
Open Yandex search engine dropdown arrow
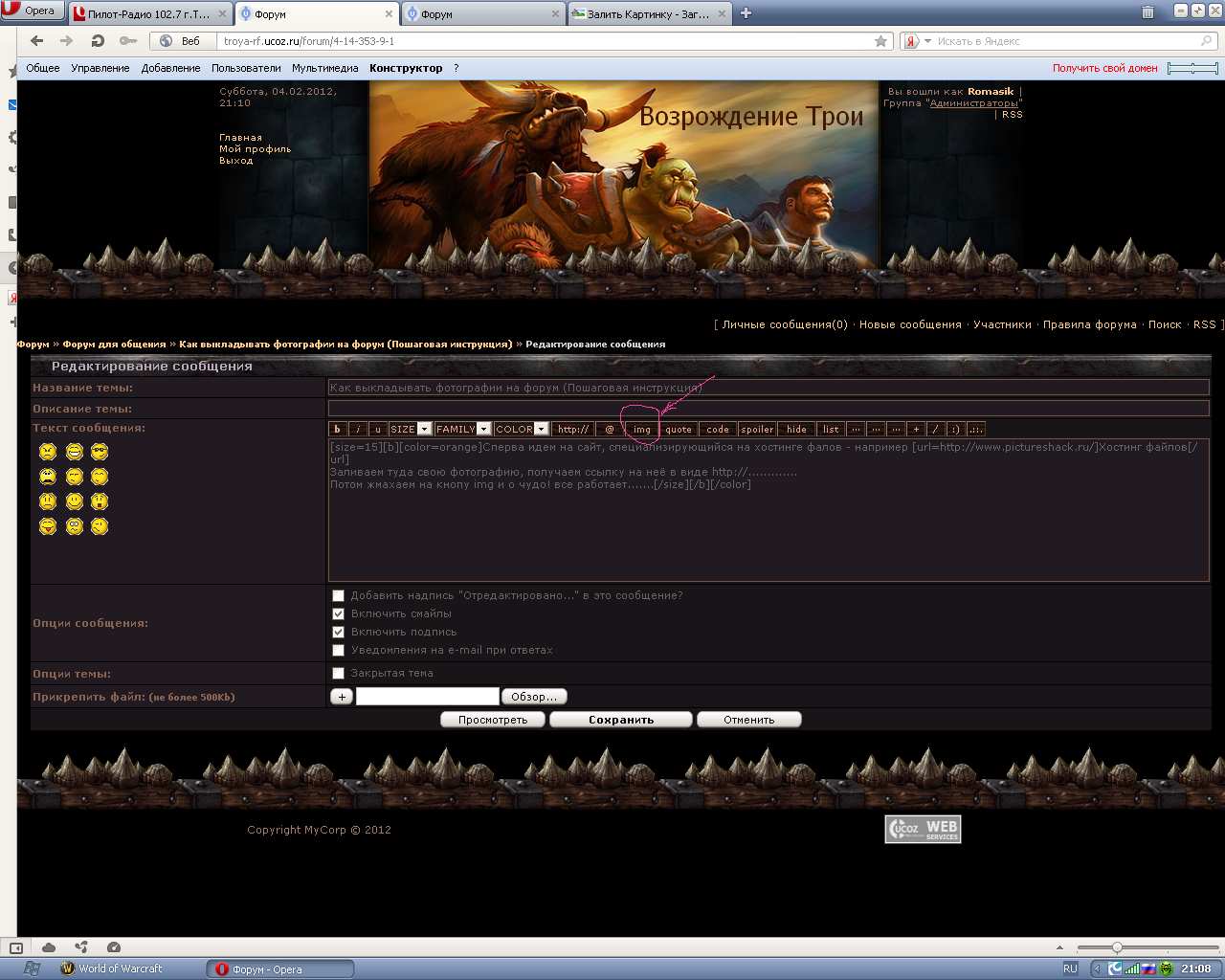pyautogui.click(x=928, y=41)
